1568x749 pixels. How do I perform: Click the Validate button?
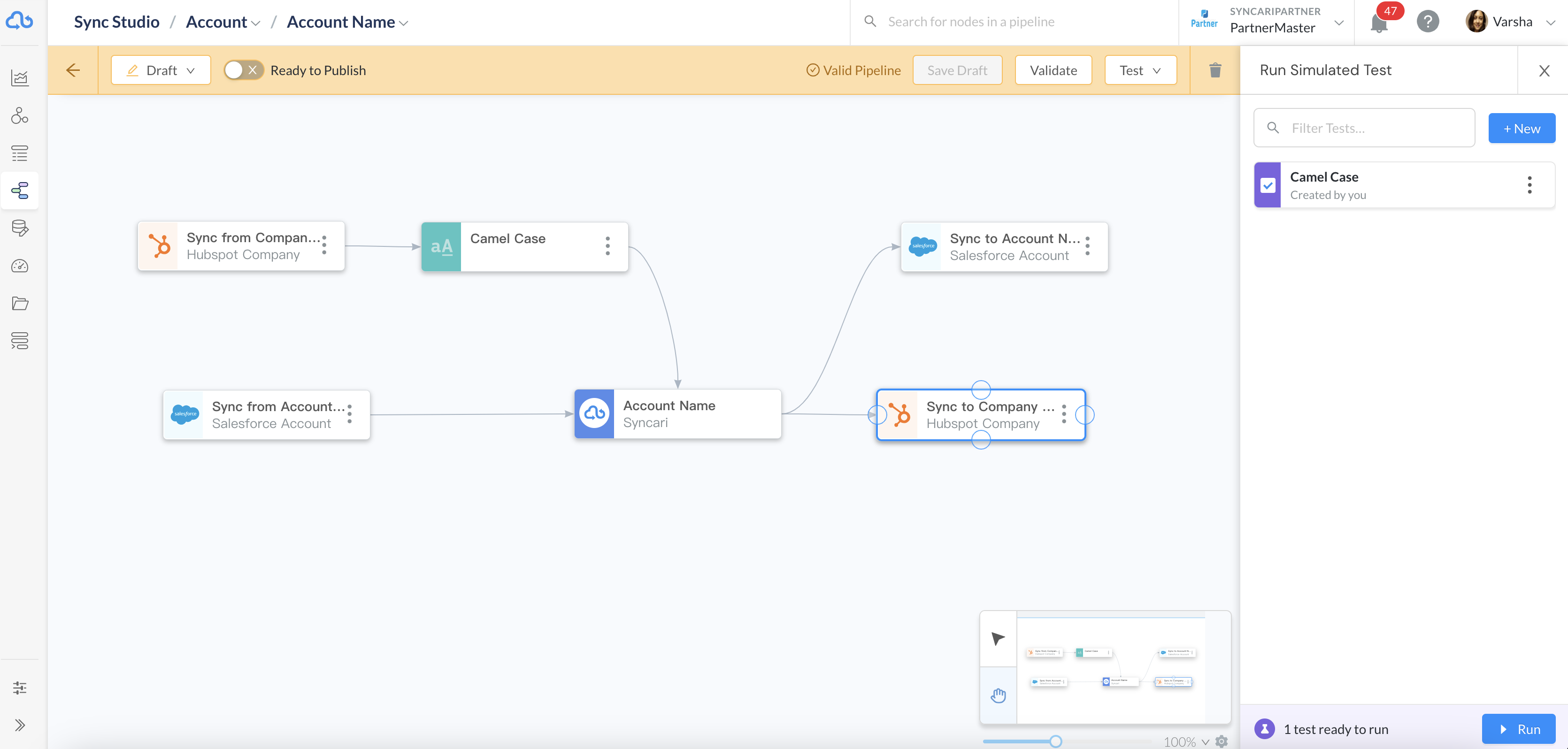pyautogui.click(x=1053, y=70)
